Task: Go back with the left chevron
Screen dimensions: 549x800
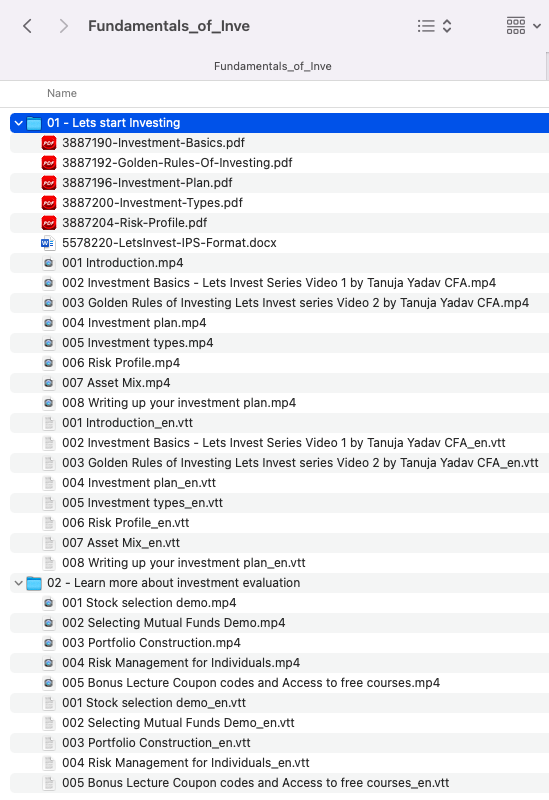Action: point(28,26)
